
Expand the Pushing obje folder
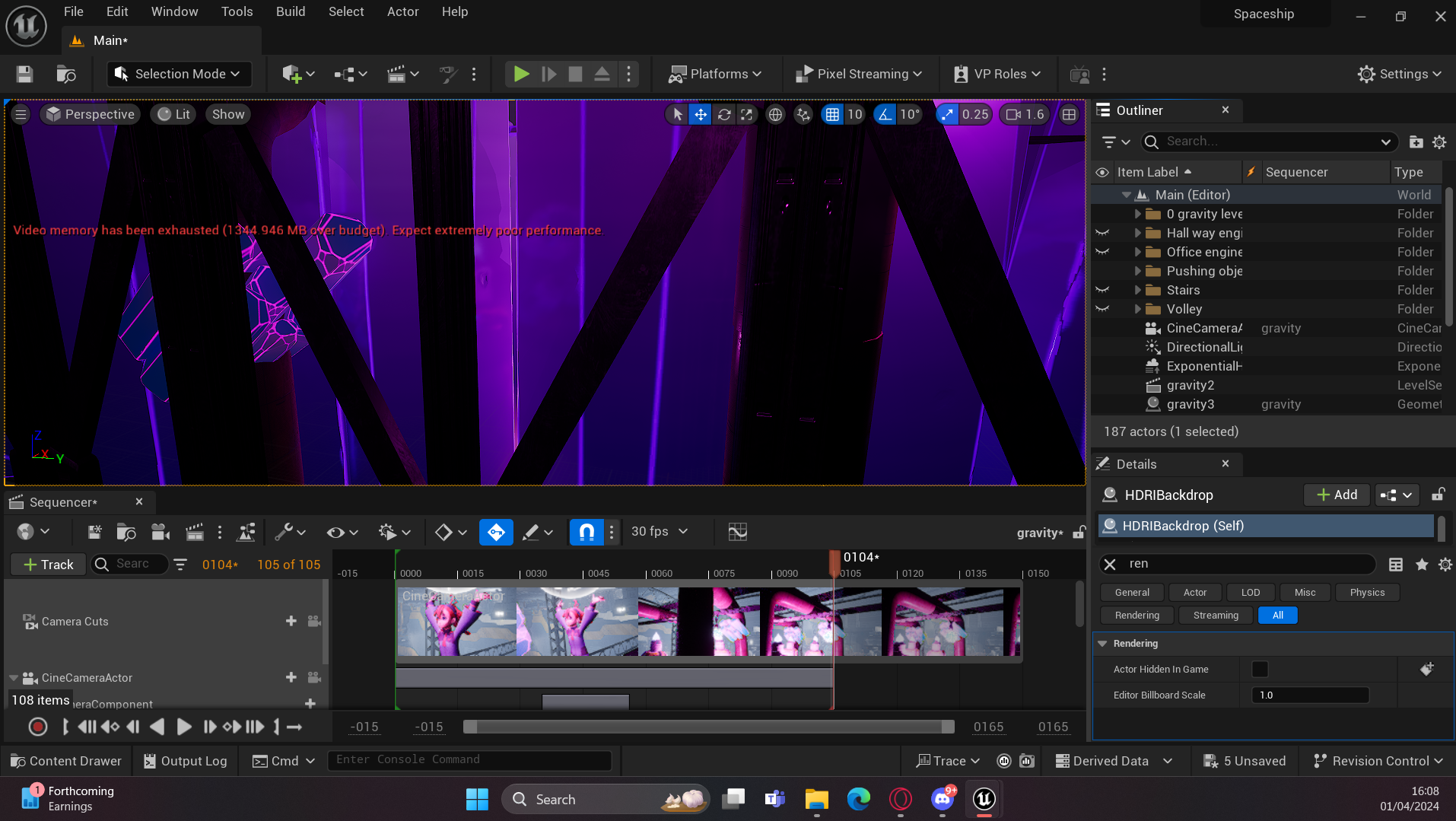tap(1138, 271)
